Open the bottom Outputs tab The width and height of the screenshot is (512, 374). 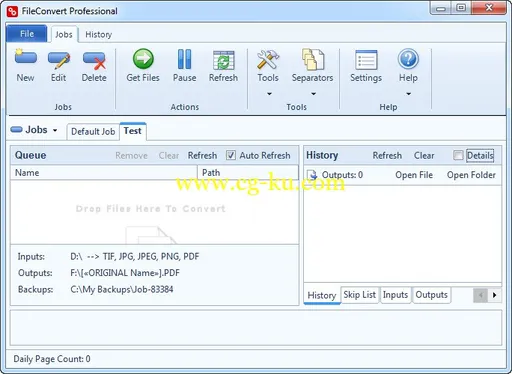(x=431, y=295)
